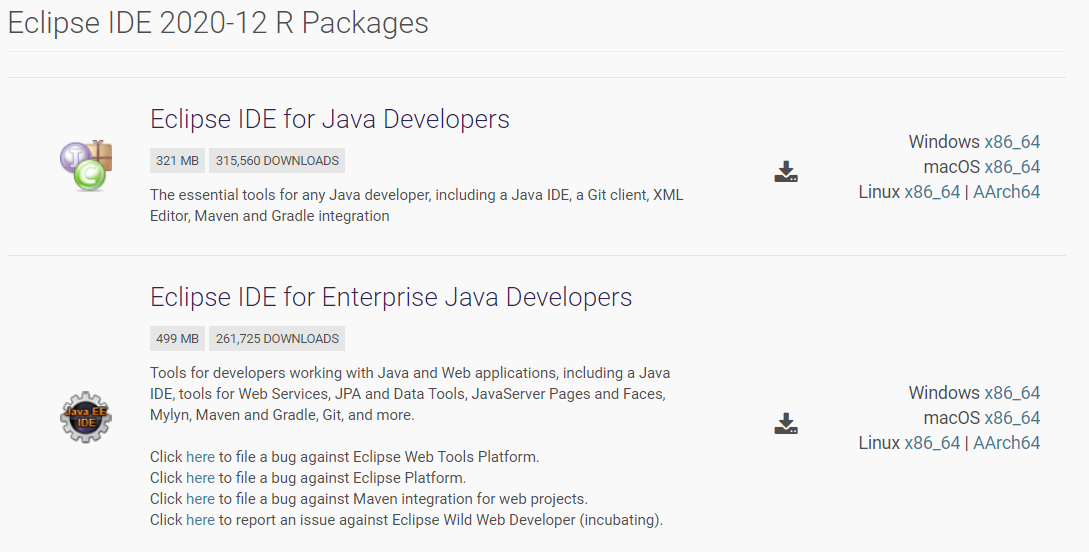
Task: Download macOS x86_64 for Java Developers package
Action: coord(1012,167)
